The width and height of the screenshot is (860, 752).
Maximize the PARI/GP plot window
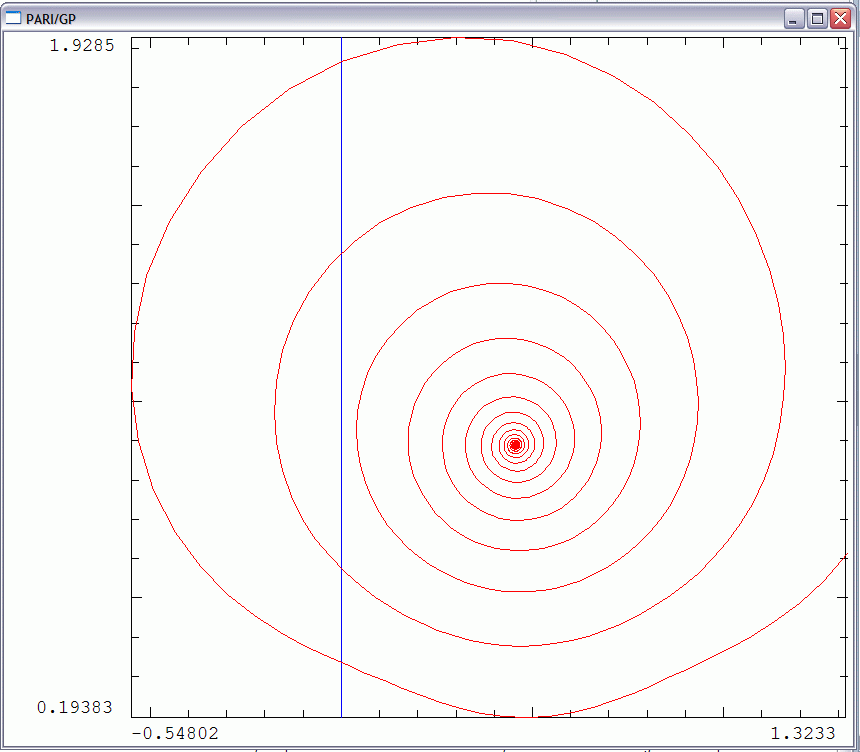(x=817, y=19)
